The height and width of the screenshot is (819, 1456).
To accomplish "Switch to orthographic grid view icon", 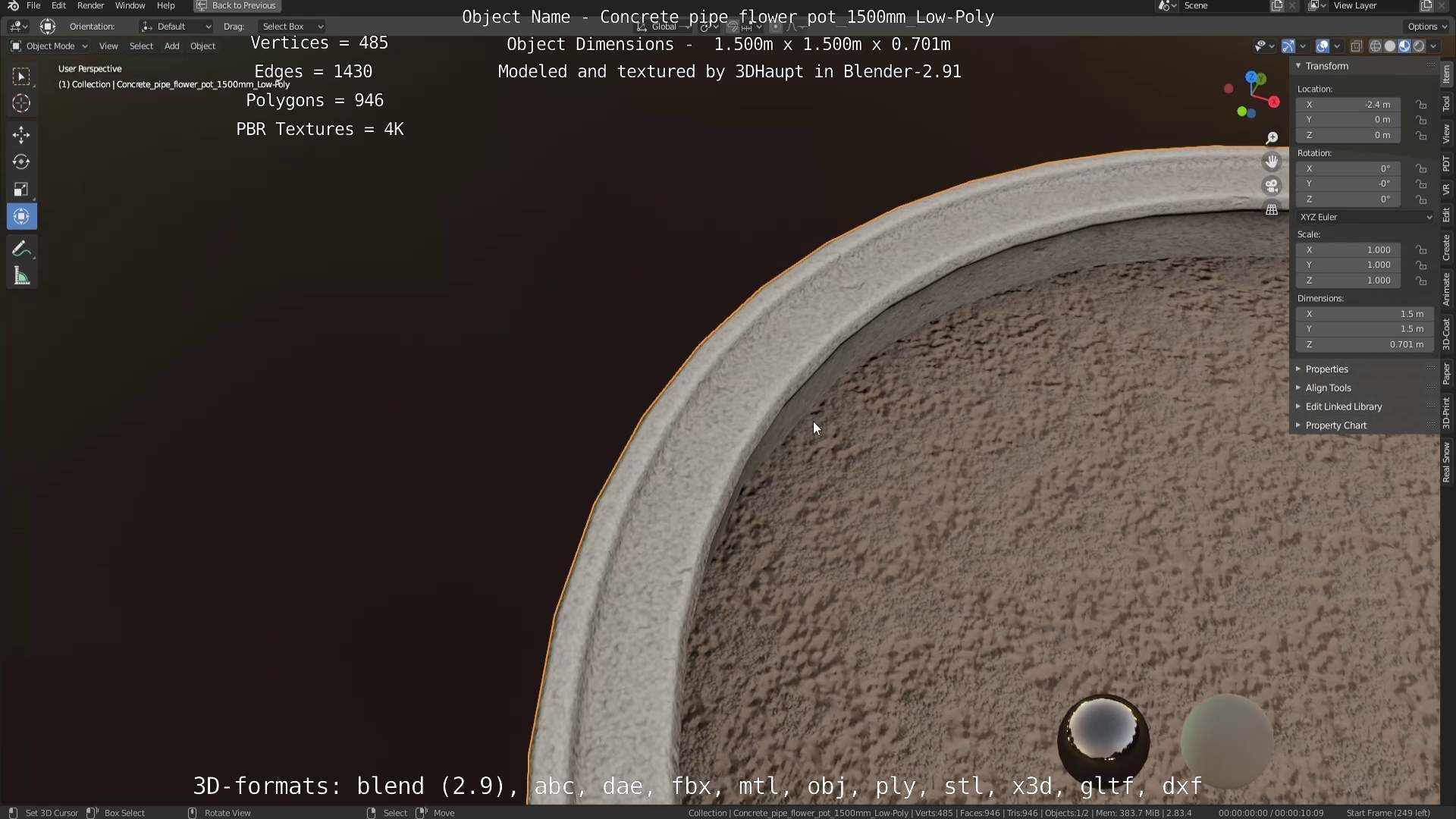I will point(1272,210).
